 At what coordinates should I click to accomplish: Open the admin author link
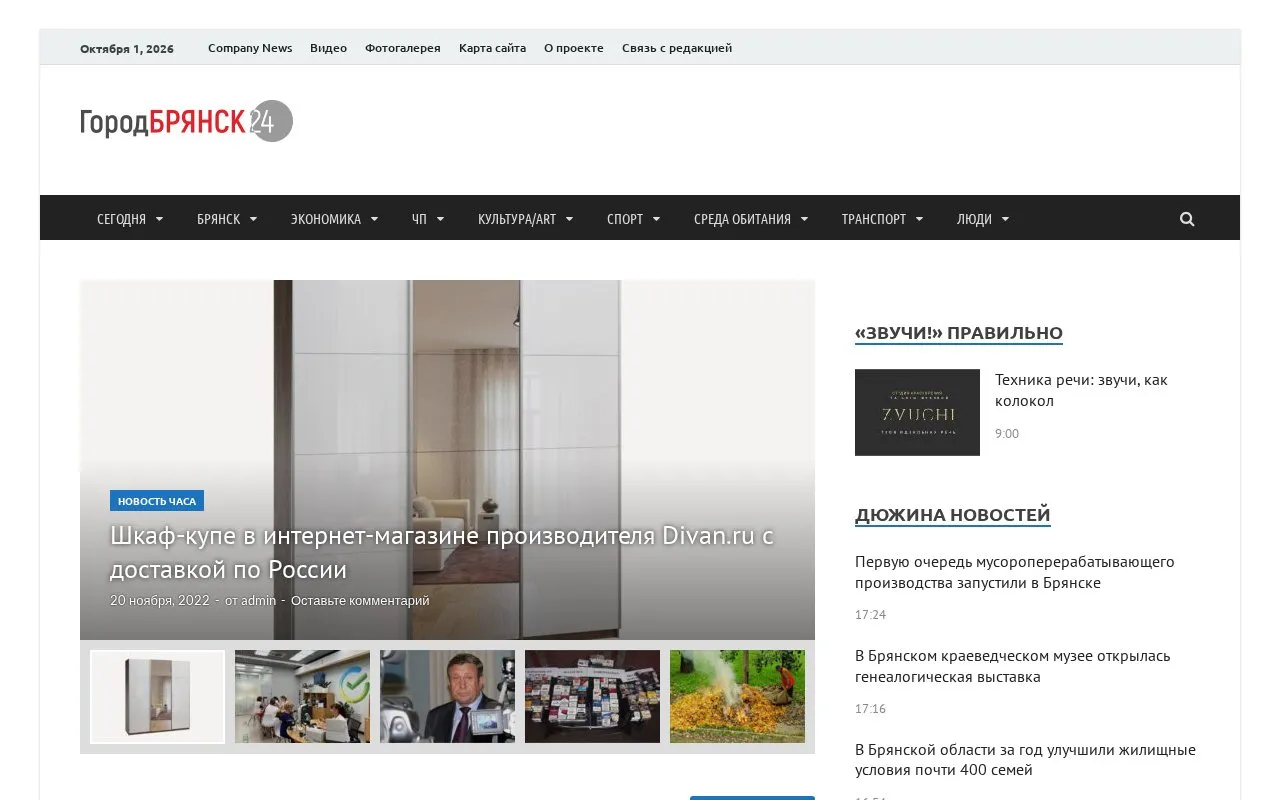[x=258, y=601]
